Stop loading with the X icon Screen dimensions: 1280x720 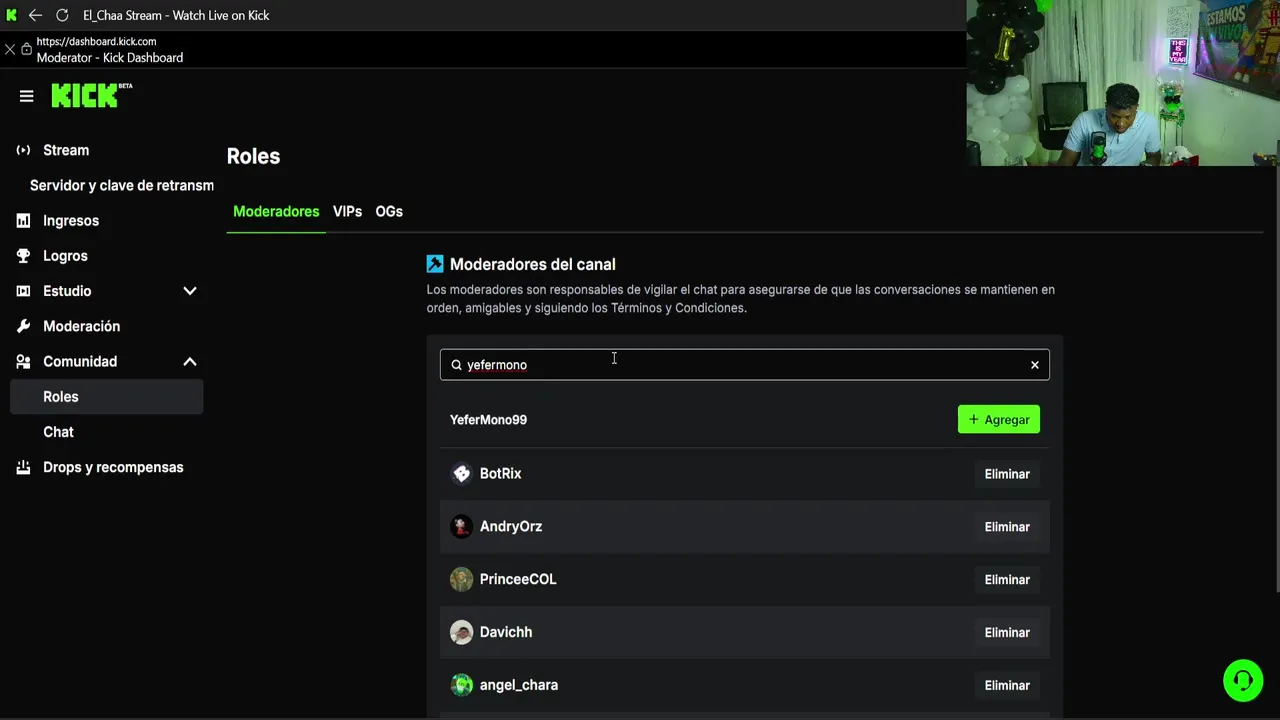10,49
